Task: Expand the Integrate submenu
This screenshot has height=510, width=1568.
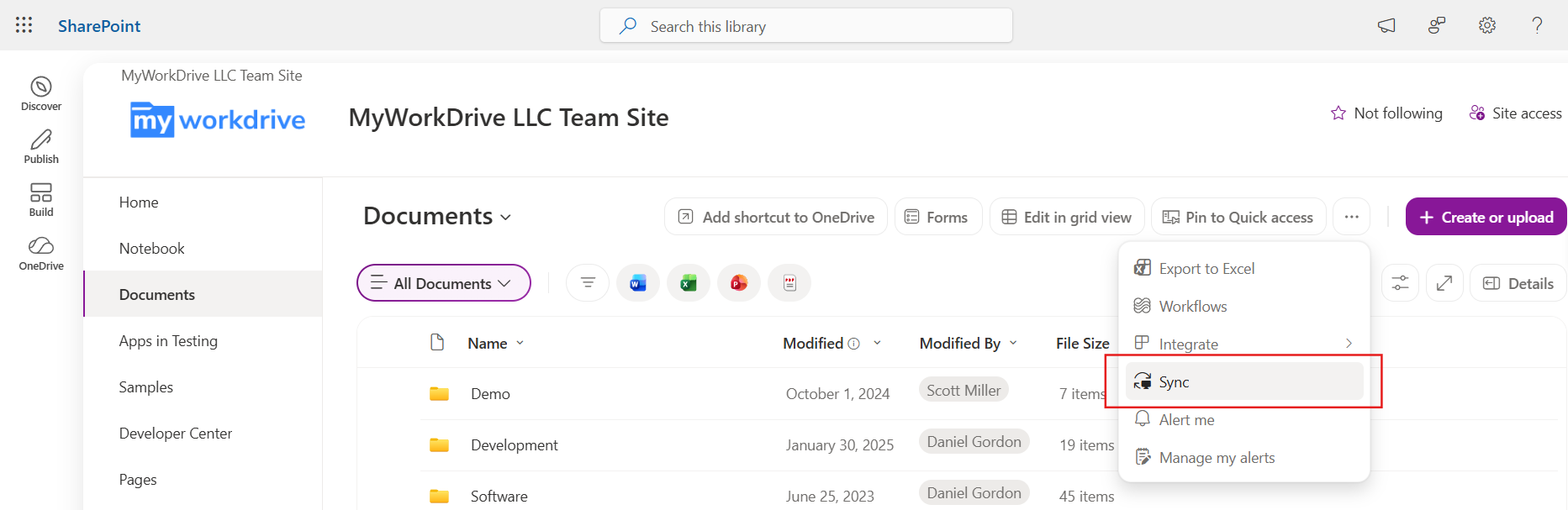Action: click(x=1244, y=344)
